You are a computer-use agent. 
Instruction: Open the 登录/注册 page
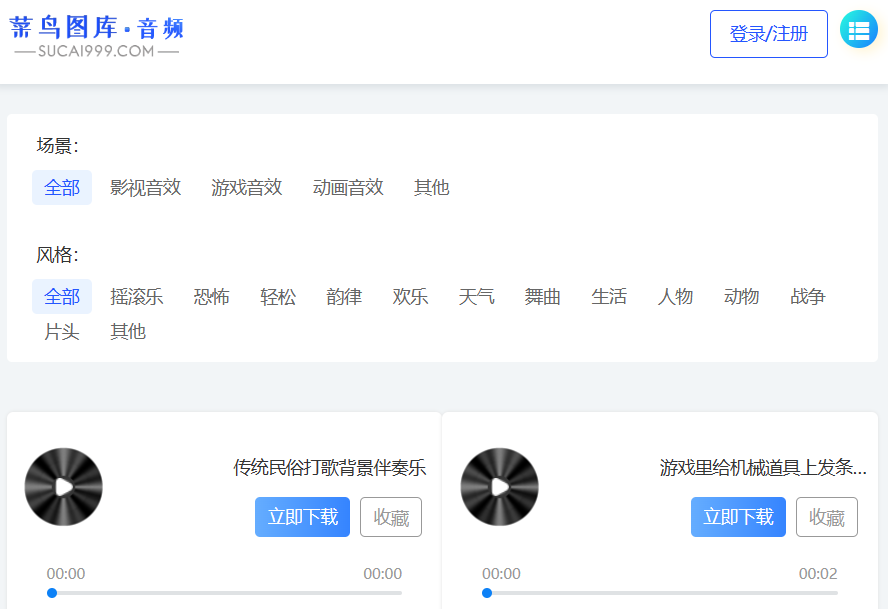click(x=768, y=33)
